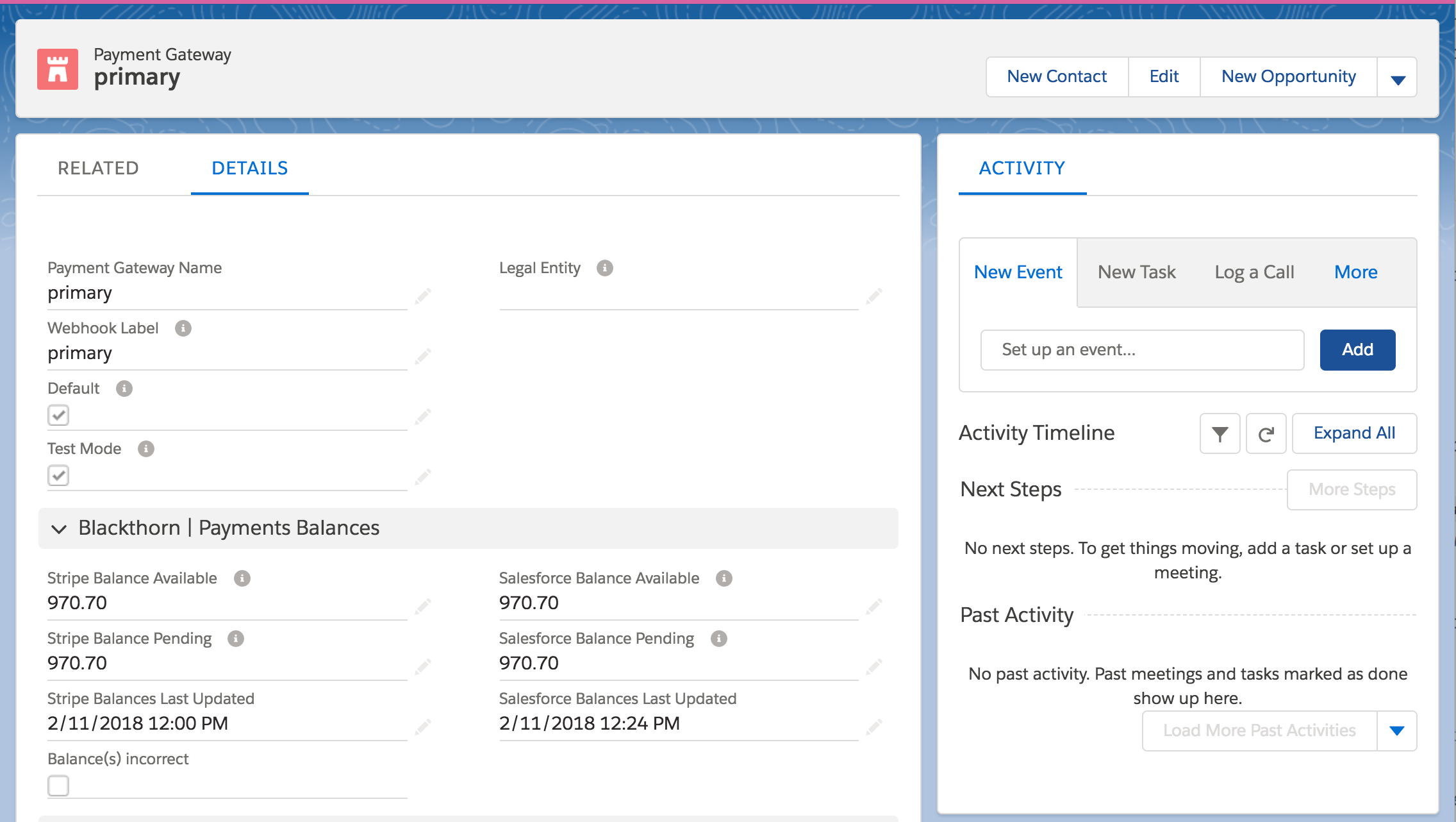The width and height of the screenshot is (1456, 822).
Task: Show info tooltip for Legal Entity
Action: (x=604, y=268)
